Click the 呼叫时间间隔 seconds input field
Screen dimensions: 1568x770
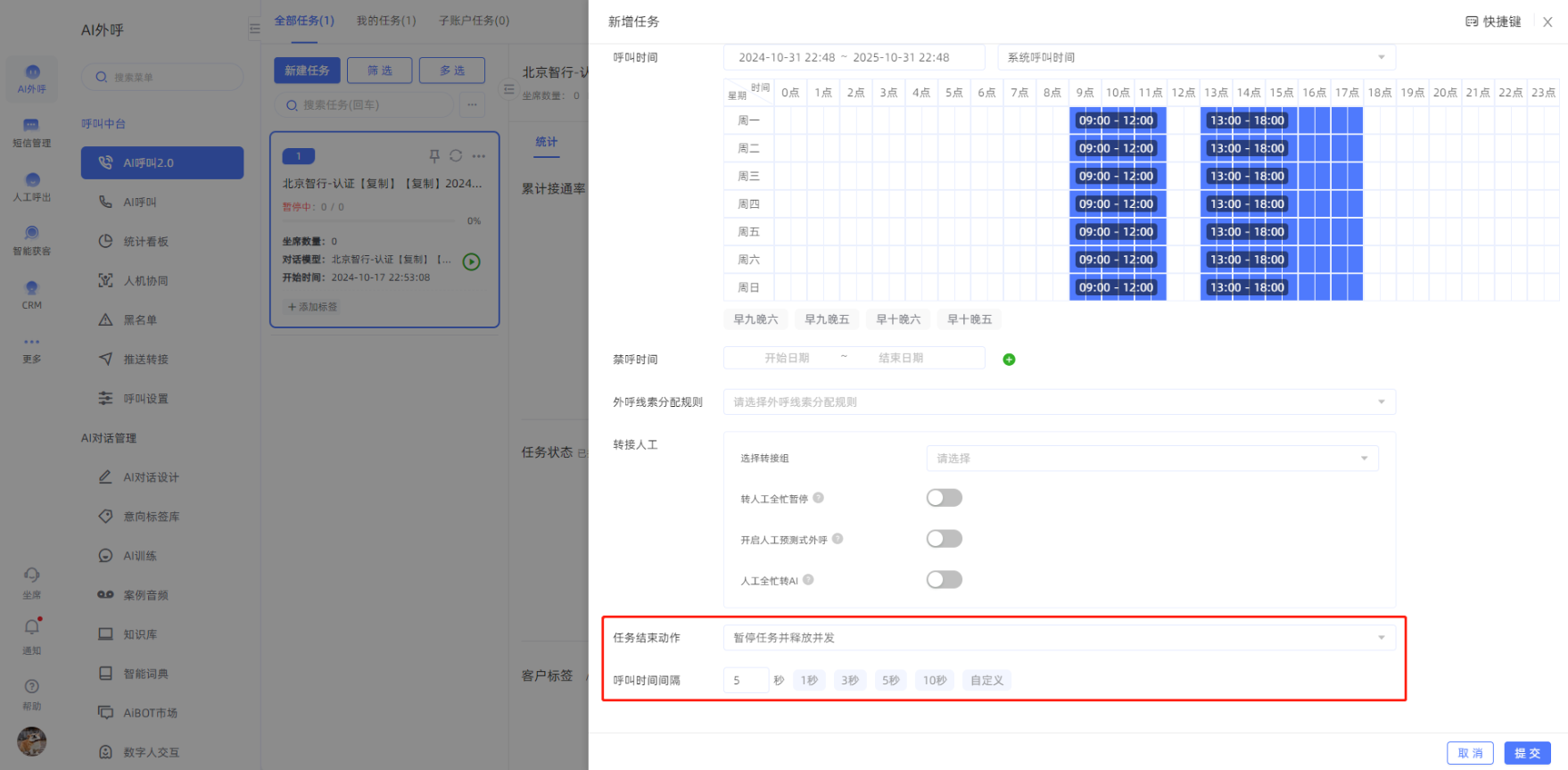746,681
